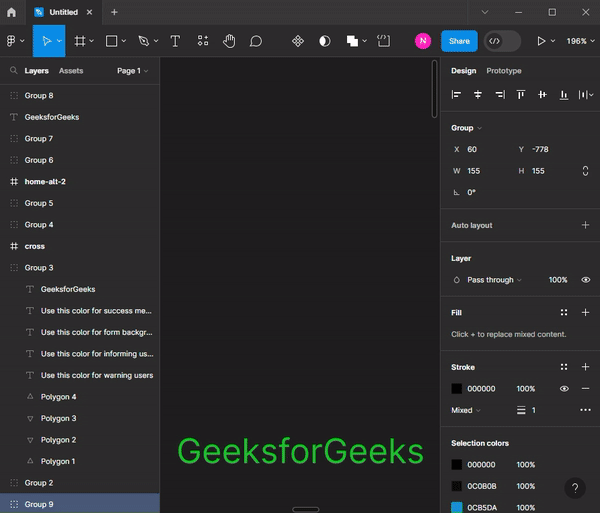Open stroke advanced settings three dots
The height and width of the screenshot is (513, 600).
(x=585, y=410)
